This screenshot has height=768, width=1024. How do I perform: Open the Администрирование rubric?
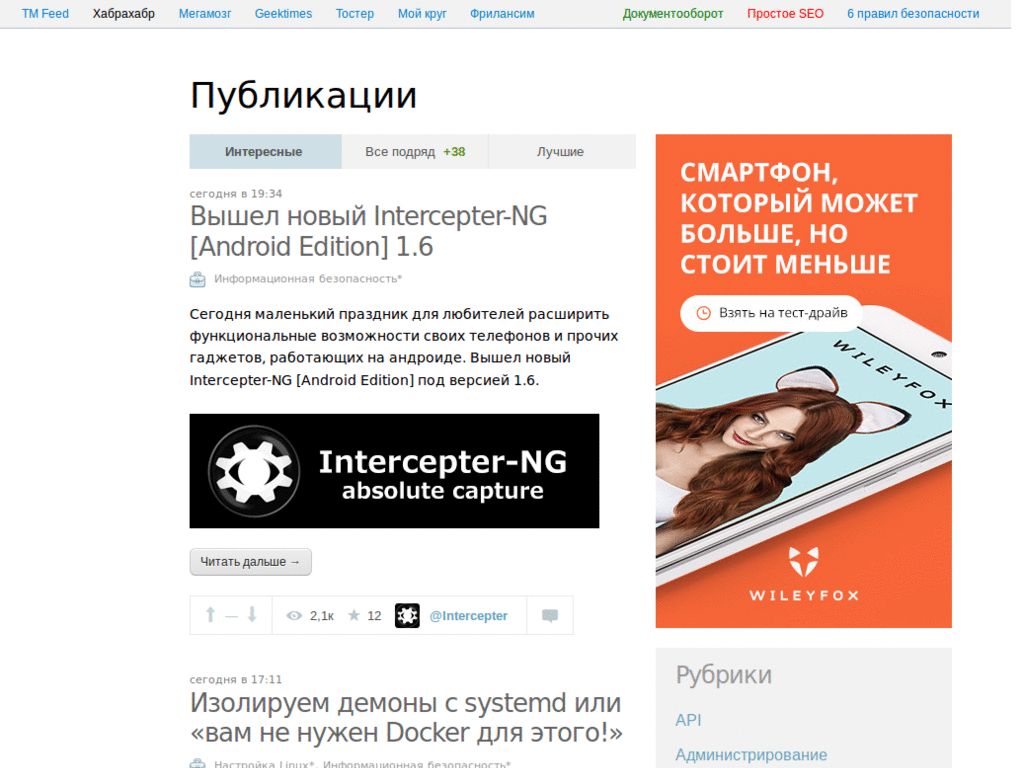[751, 754]
